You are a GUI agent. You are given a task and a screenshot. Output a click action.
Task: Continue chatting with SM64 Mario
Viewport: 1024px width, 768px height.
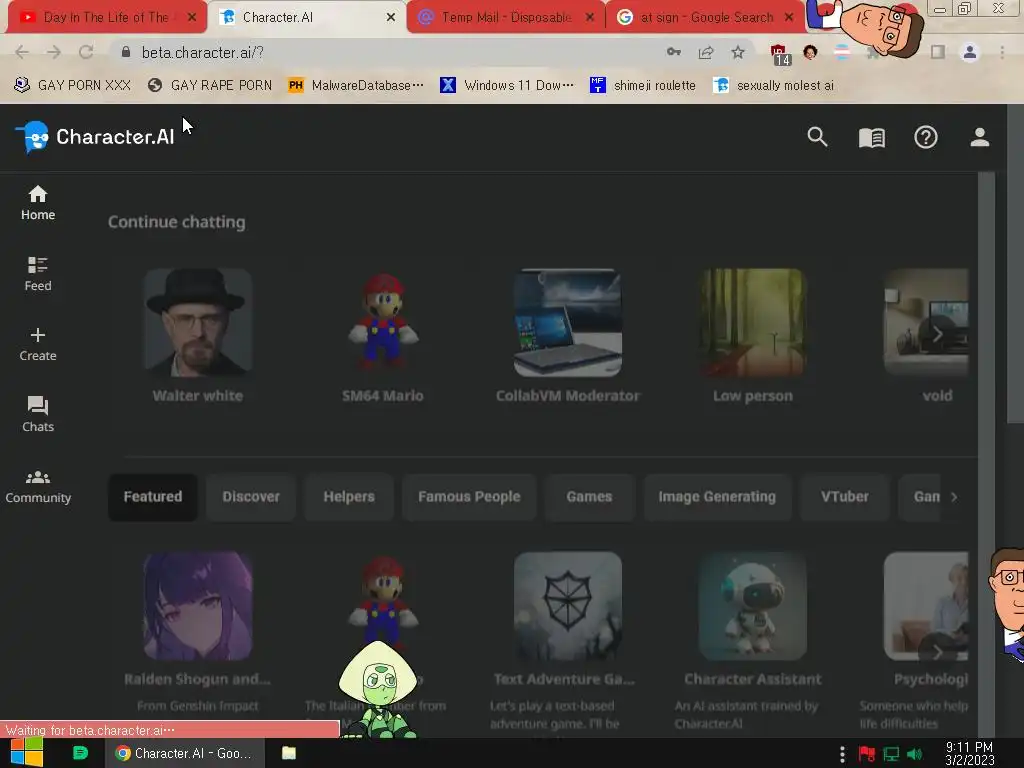[383, 337]
